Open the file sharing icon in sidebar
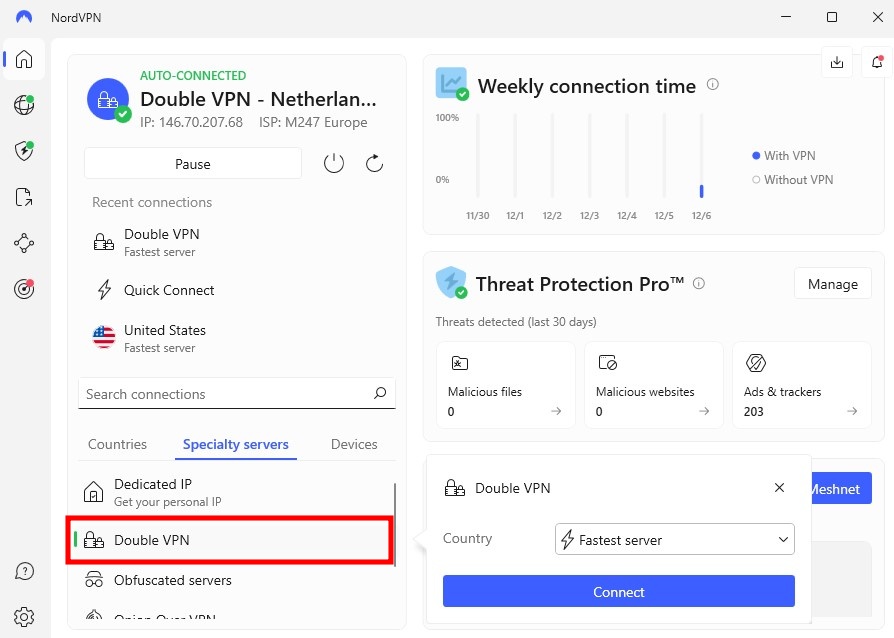The width and height of the screenshot is (894, 638). tap(24, 197)
